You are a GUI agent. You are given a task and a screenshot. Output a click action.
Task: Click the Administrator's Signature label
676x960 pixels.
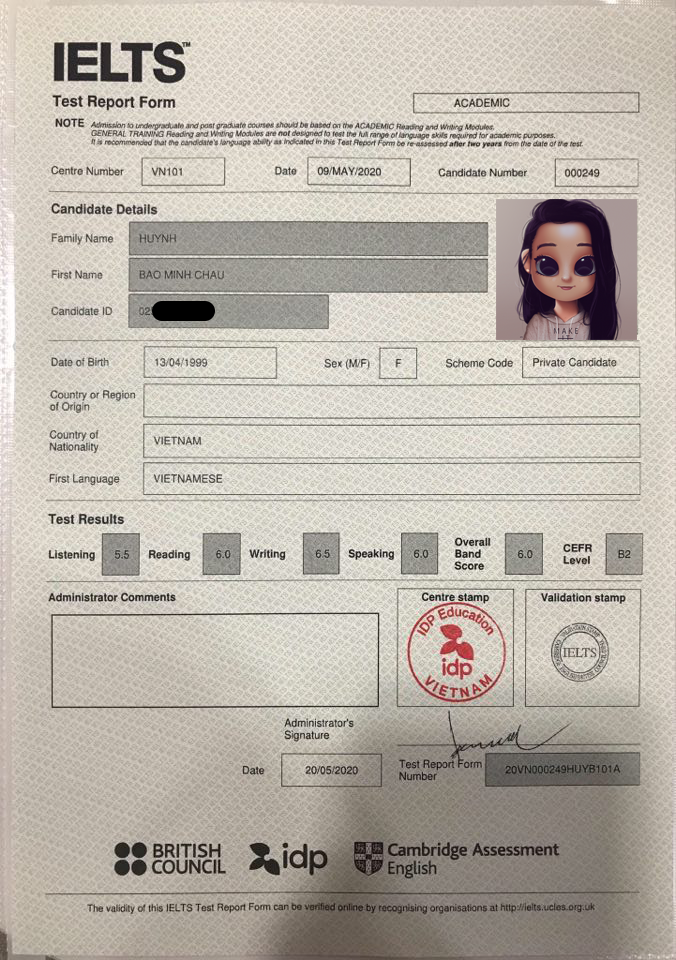318,729
